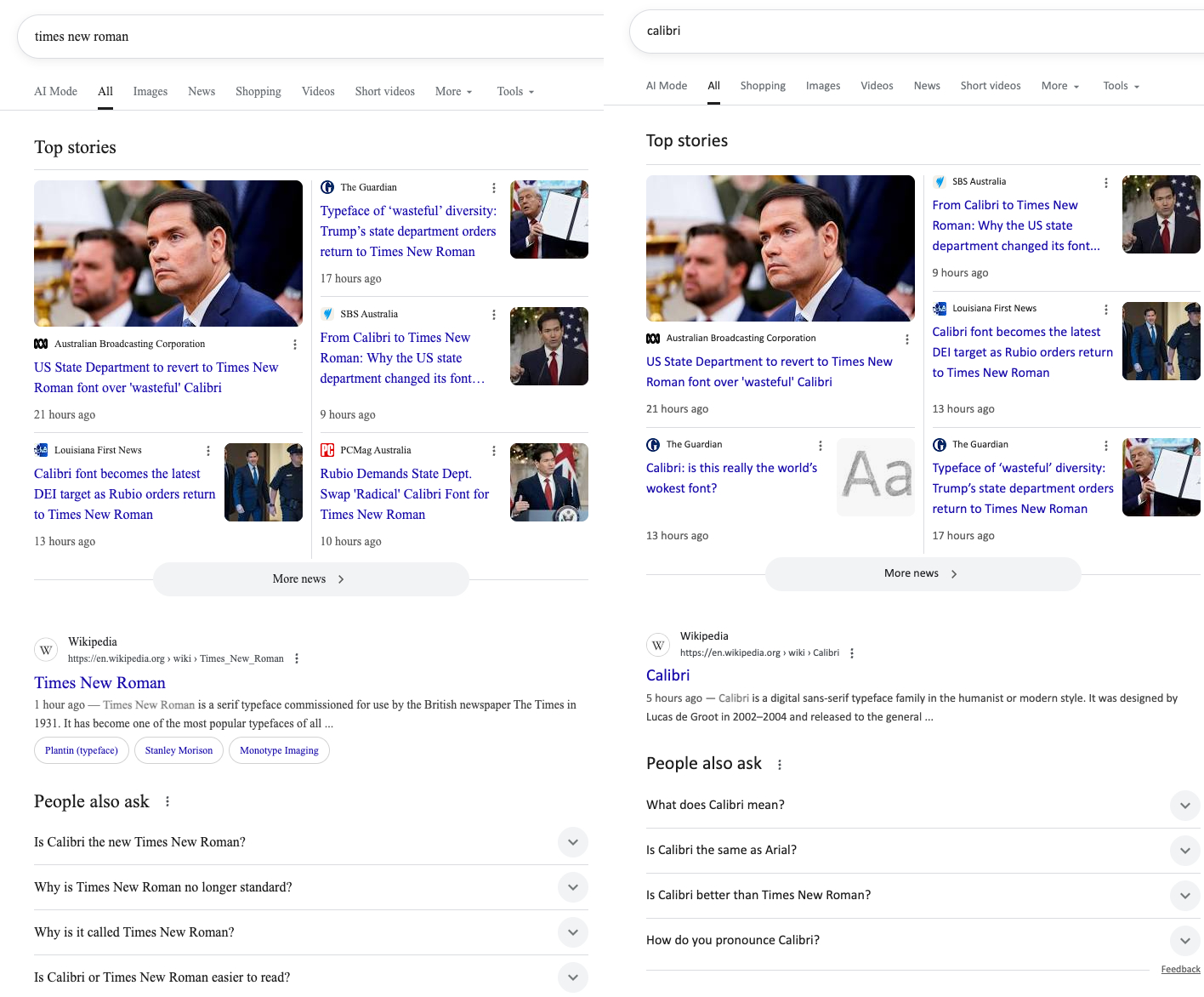Click ABC logo in times new roman results

point(41,344)
